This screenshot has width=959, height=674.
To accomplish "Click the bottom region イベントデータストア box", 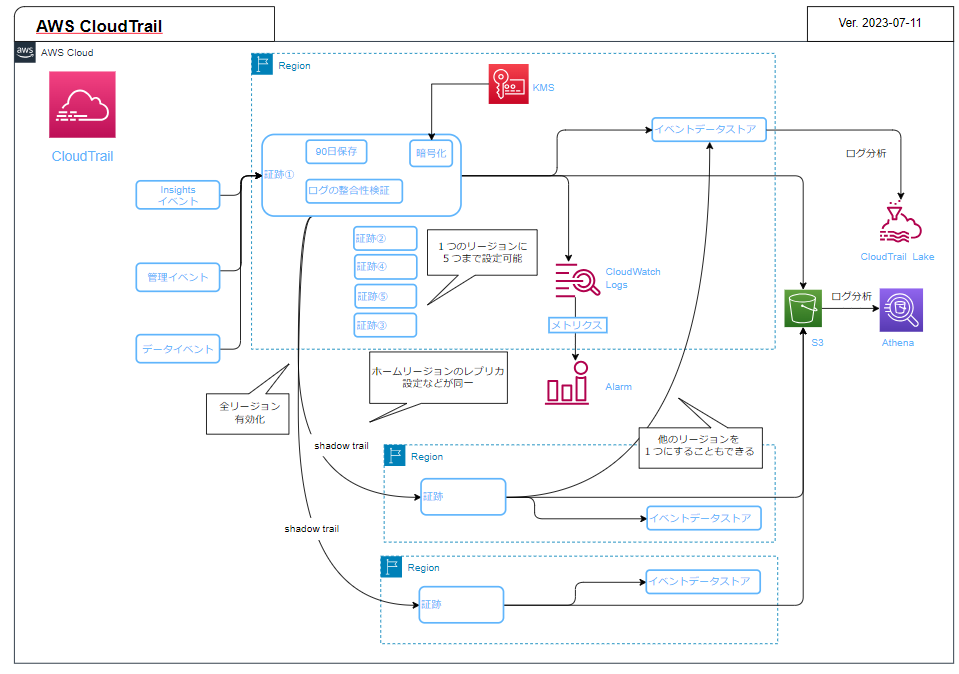I will pos(703,581).
